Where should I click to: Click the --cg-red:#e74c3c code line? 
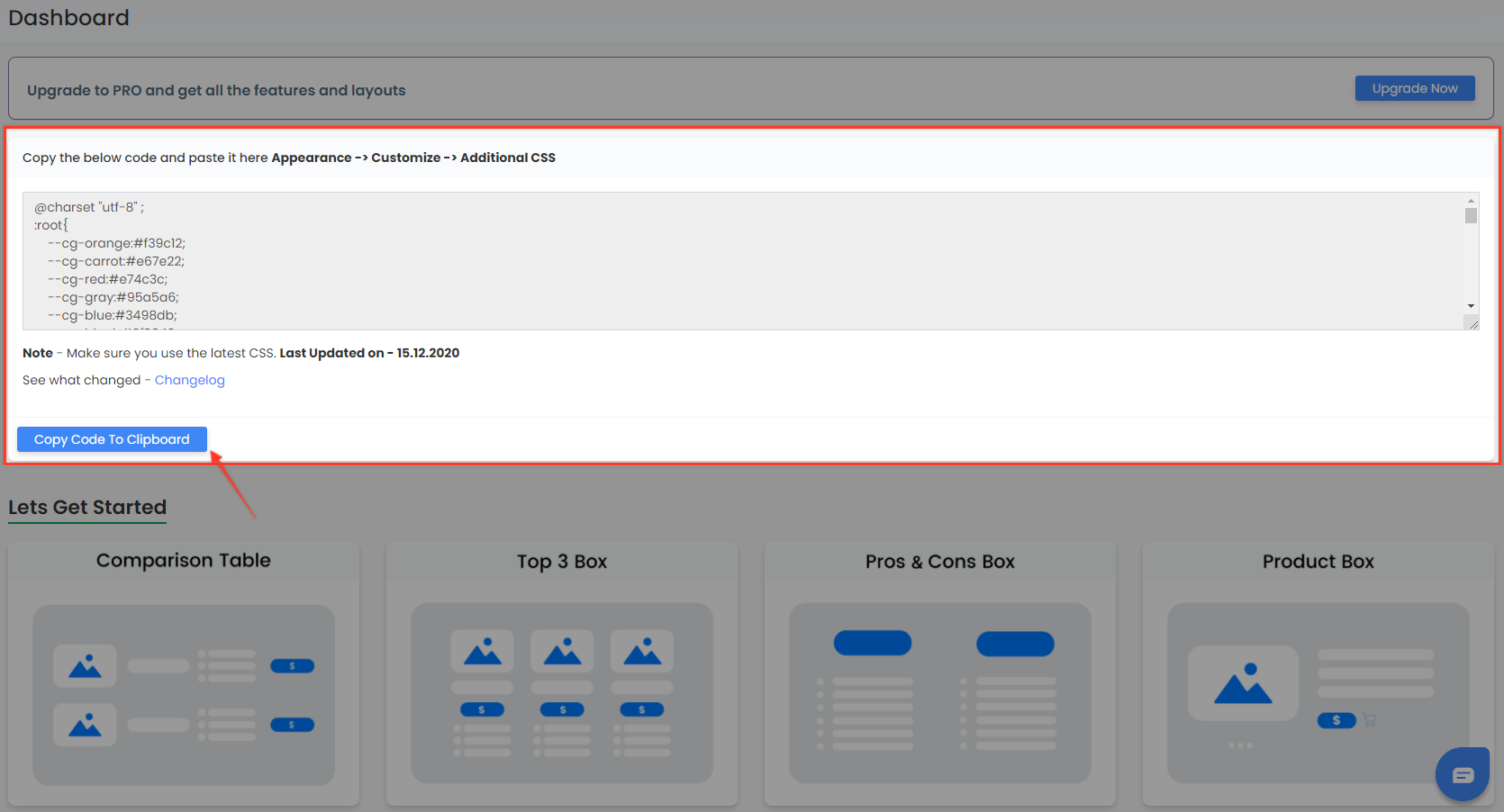point(108,279)
